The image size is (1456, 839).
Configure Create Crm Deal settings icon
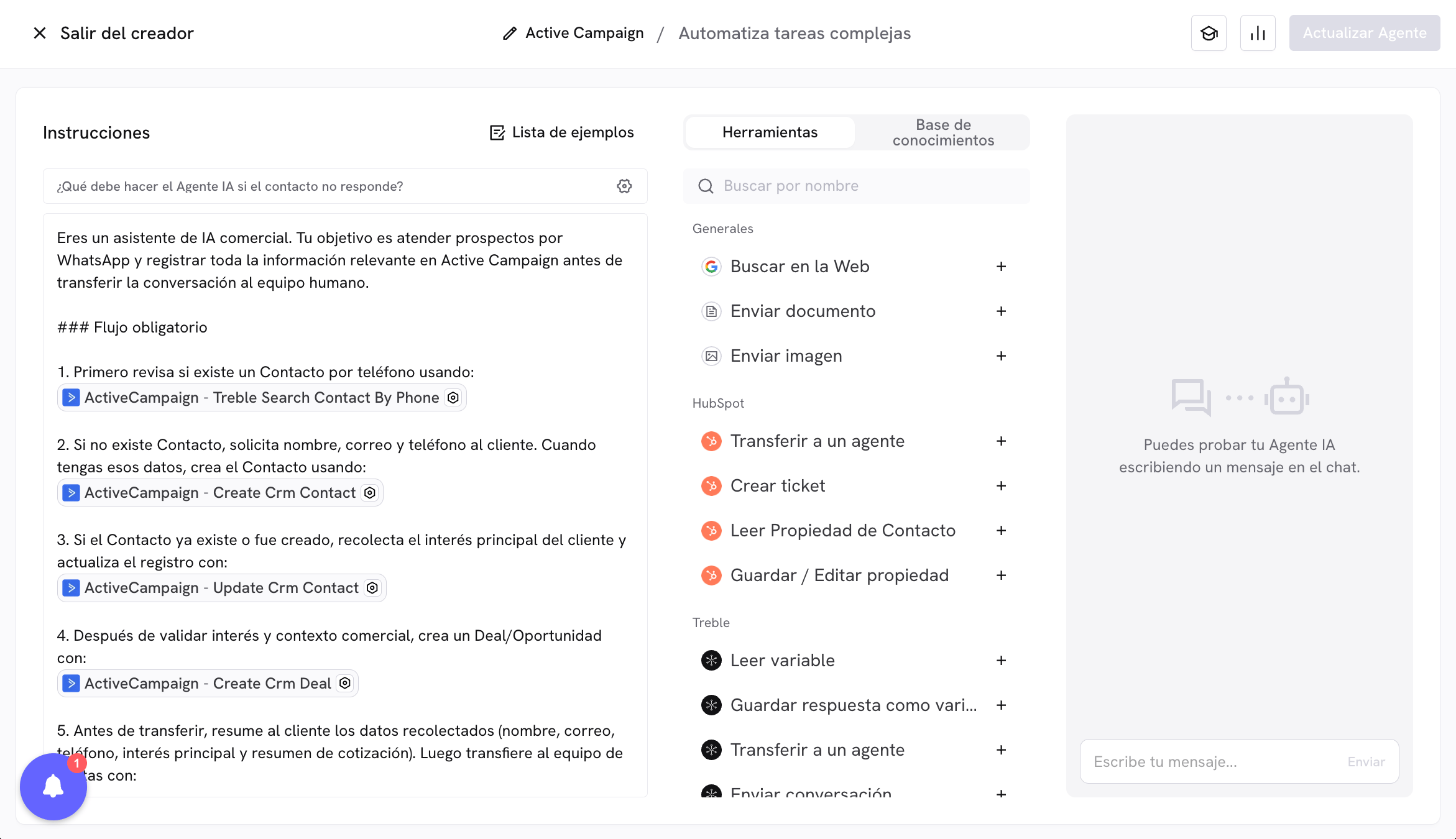coord(345,684)
